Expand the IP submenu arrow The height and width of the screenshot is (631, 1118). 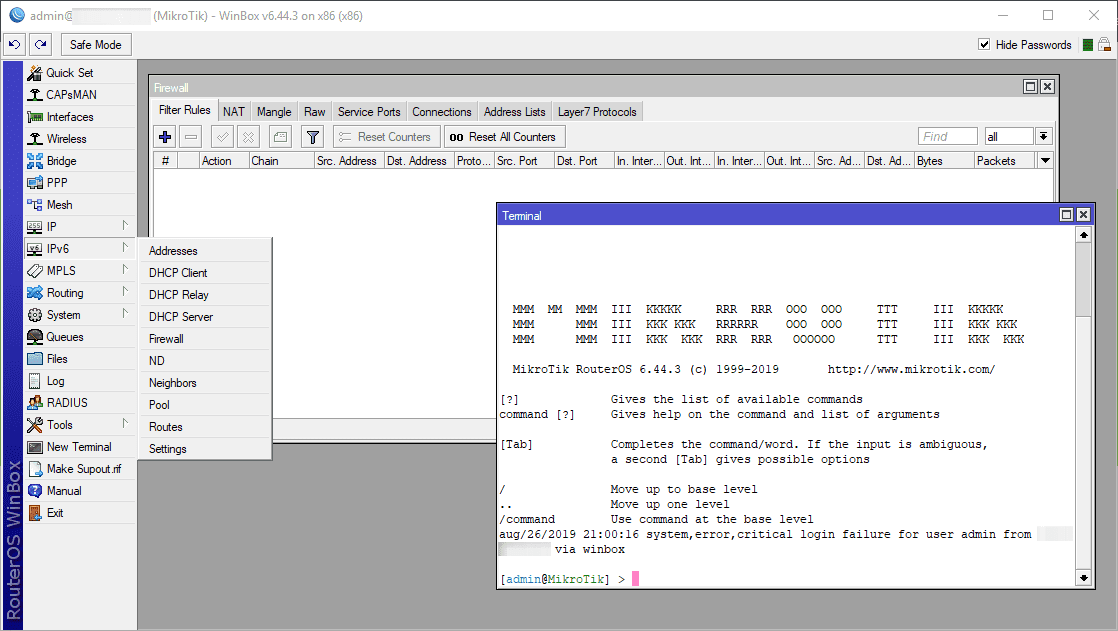click(x=125, y=226)
